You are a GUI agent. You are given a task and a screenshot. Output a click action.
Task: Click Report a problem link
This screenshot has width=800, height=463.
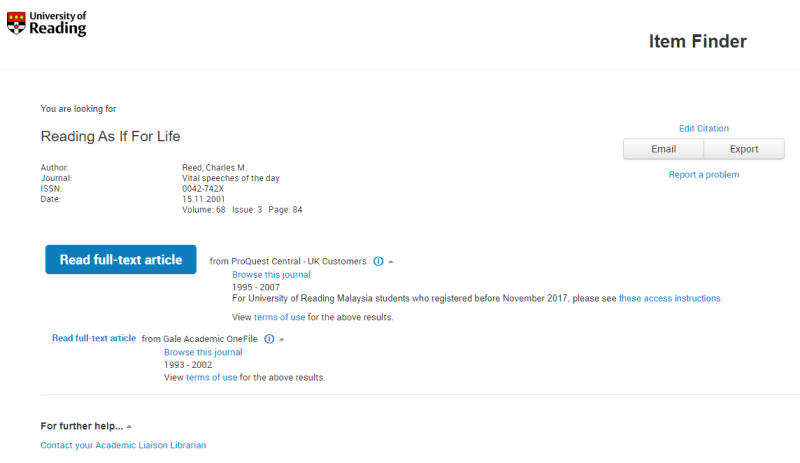tap(704, 175)
